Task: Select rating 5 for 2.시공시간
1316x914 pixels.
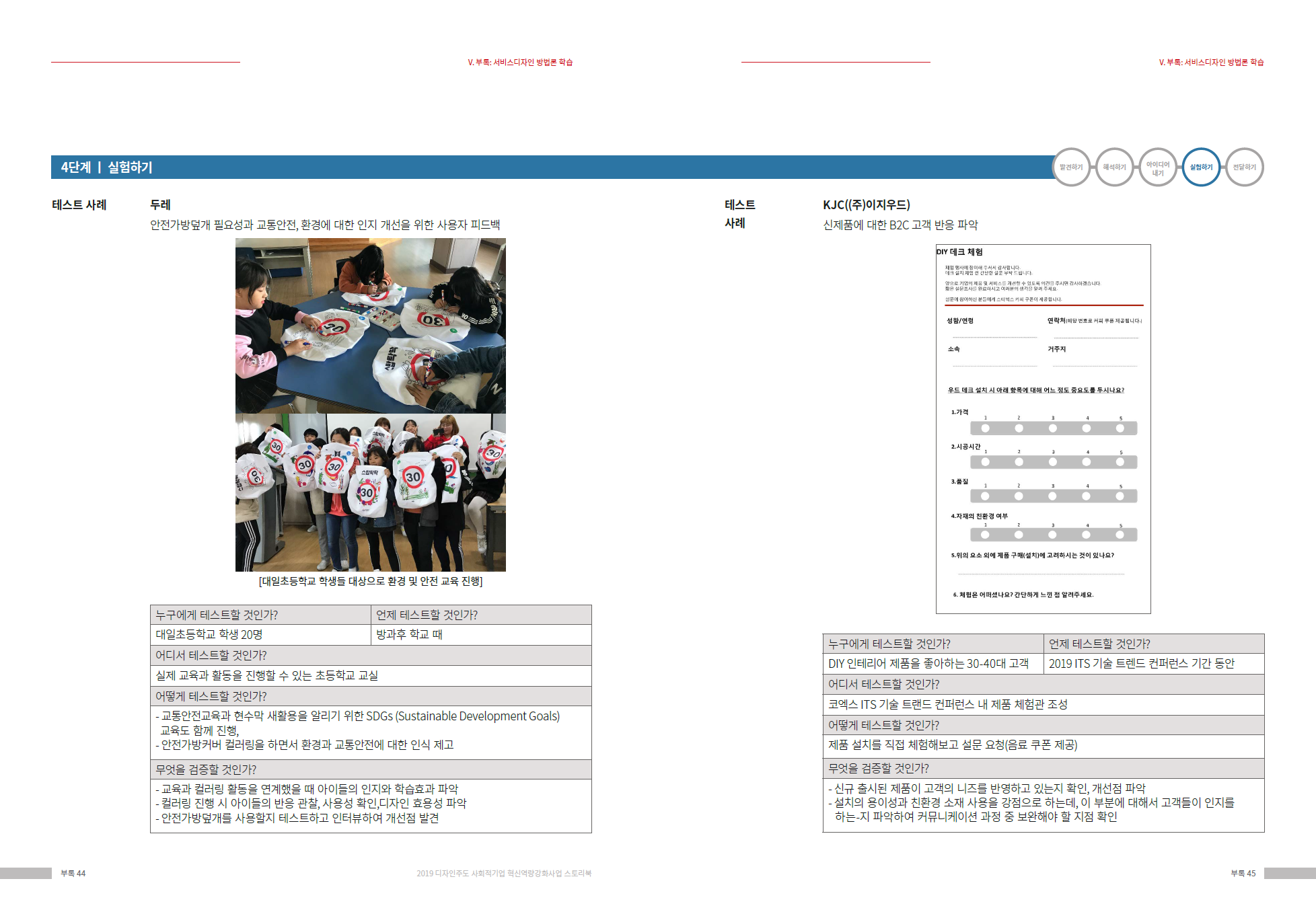Action: click(x=1120, y=462)
